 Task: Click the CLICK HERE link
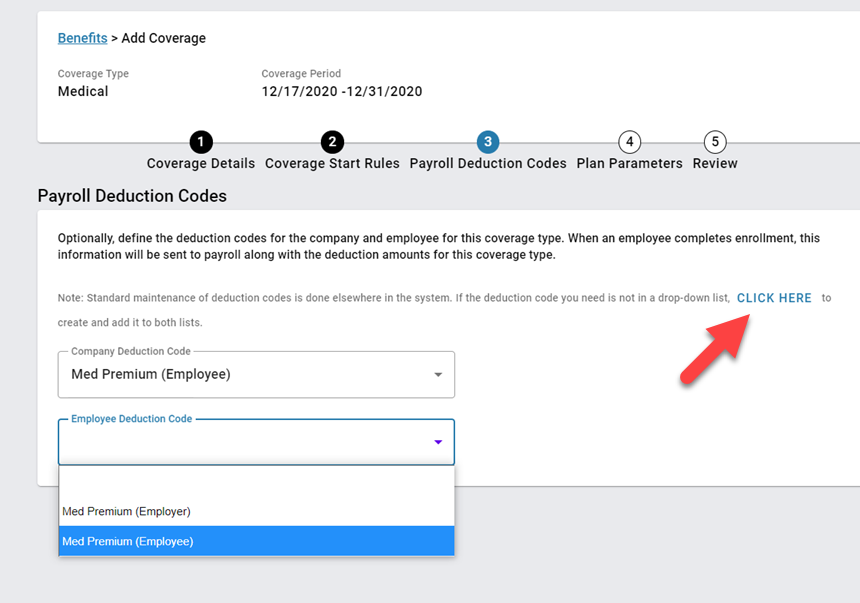click(774, 298)
